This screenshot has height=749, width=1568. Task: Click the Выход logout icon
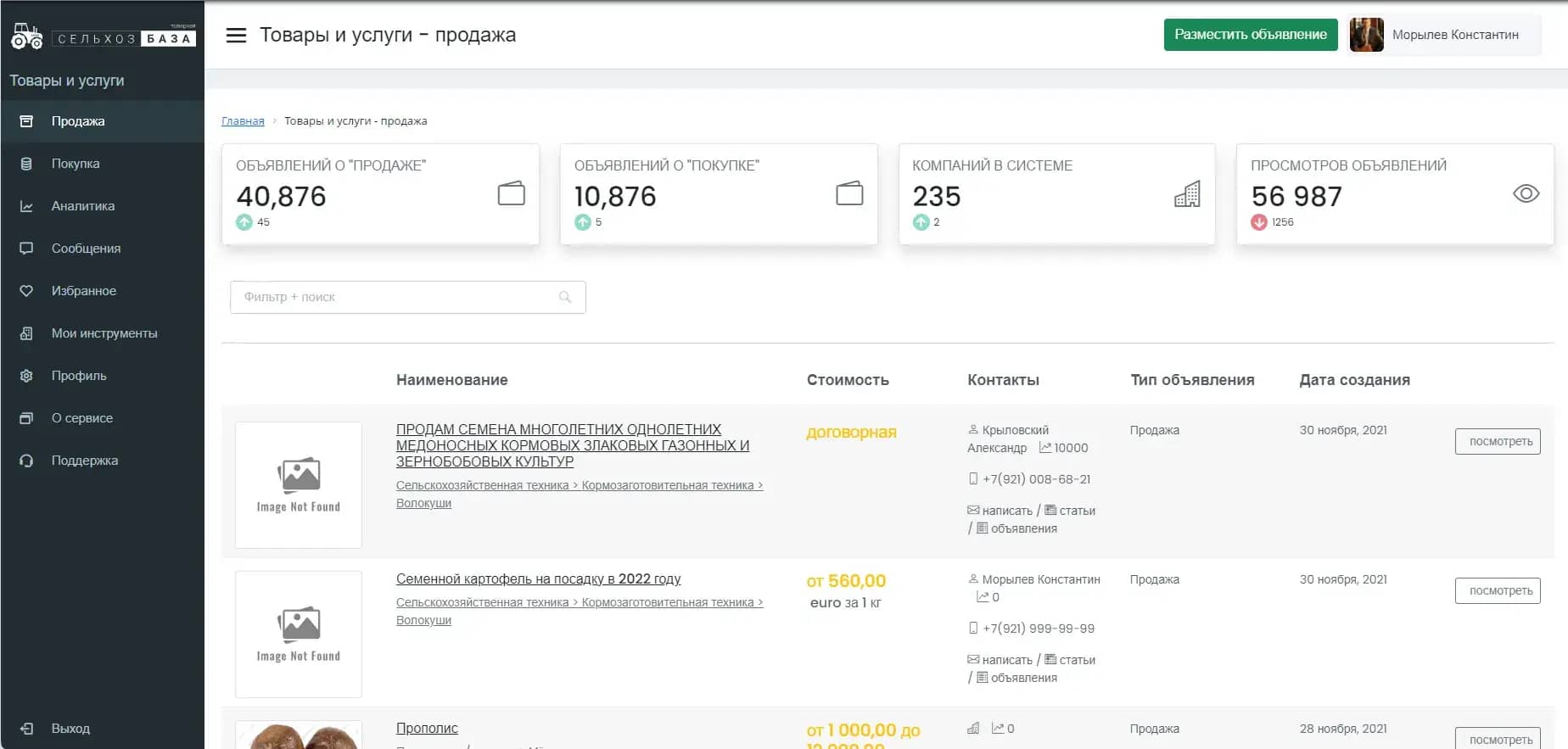[x=26, y=729]
